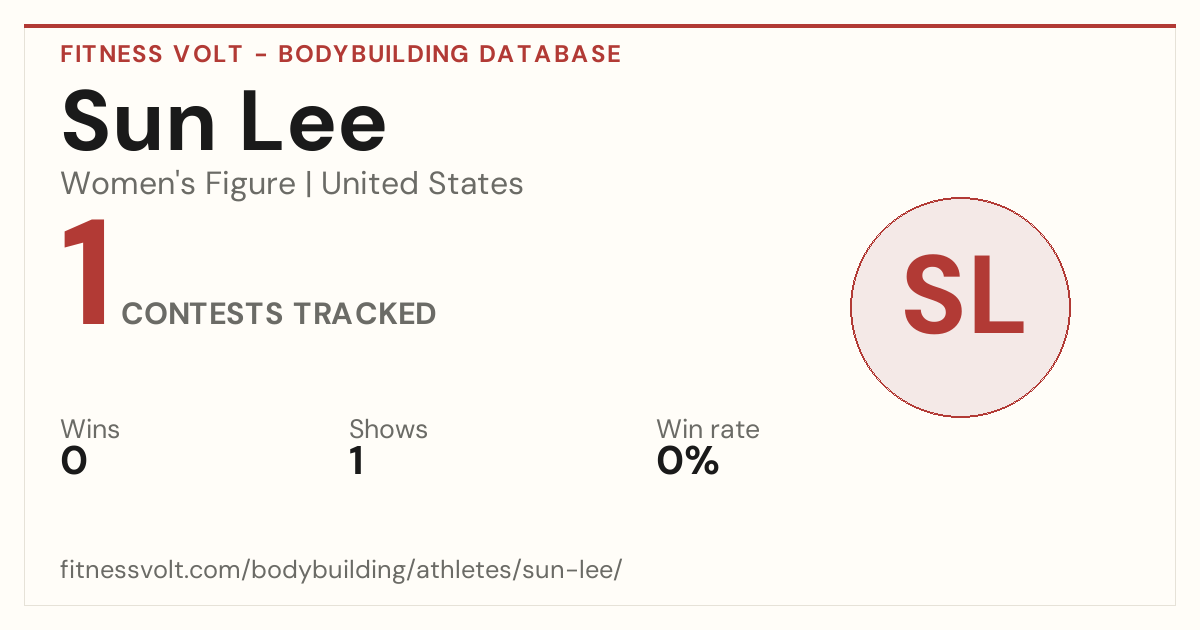Click the Win rate stat label
Viewport: 1200px width, 630px height.
708,429
